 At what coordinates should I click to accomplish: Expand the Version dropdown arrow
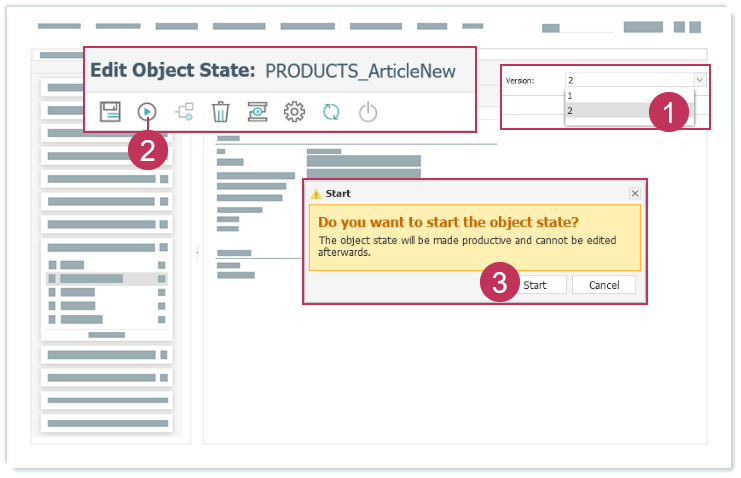(x=698, y=80)
